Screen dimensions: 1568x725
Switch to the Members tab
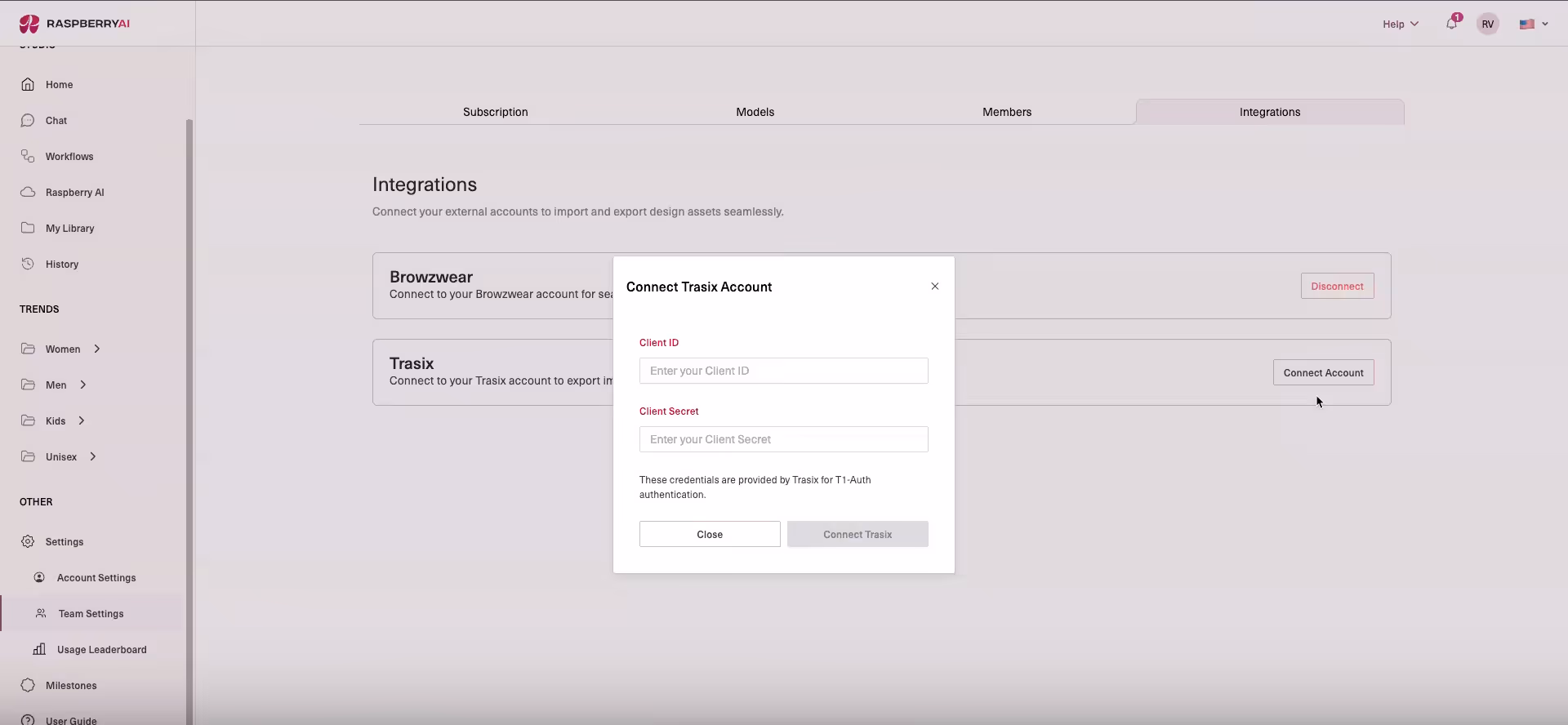tap(1007, 112)
